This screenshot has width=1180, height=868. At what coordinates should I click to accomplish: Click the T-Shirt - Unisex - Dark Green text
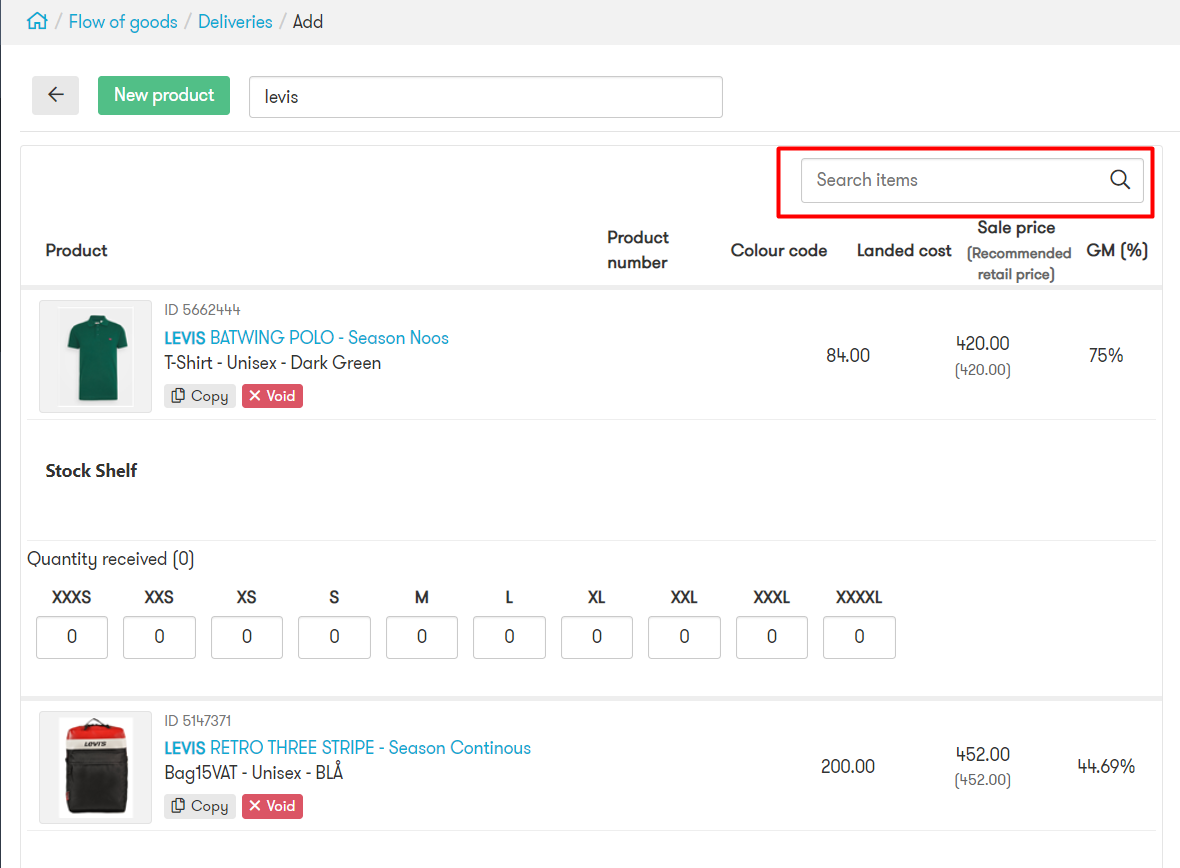tap(272, 363)
